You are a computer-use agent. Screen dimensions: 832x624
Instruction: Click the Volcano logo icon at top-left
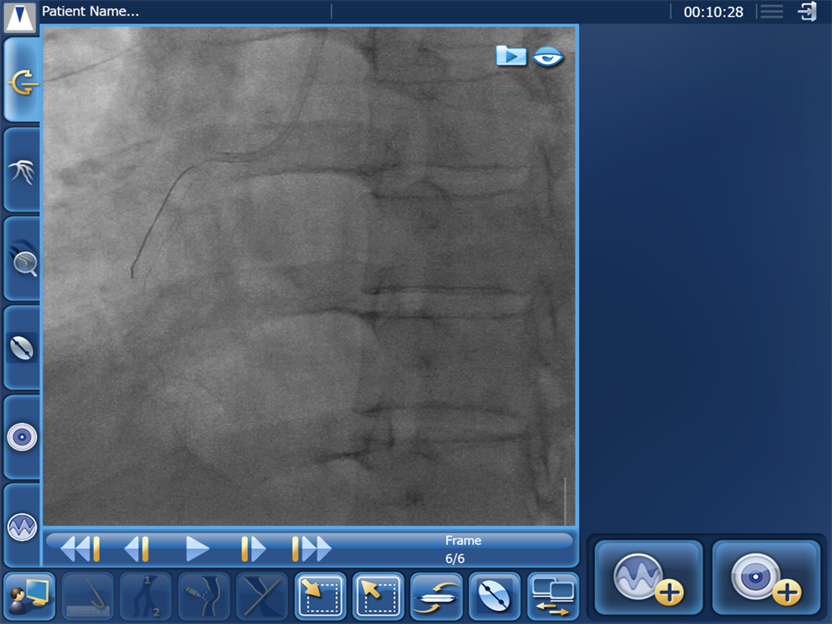coord(20,16)
